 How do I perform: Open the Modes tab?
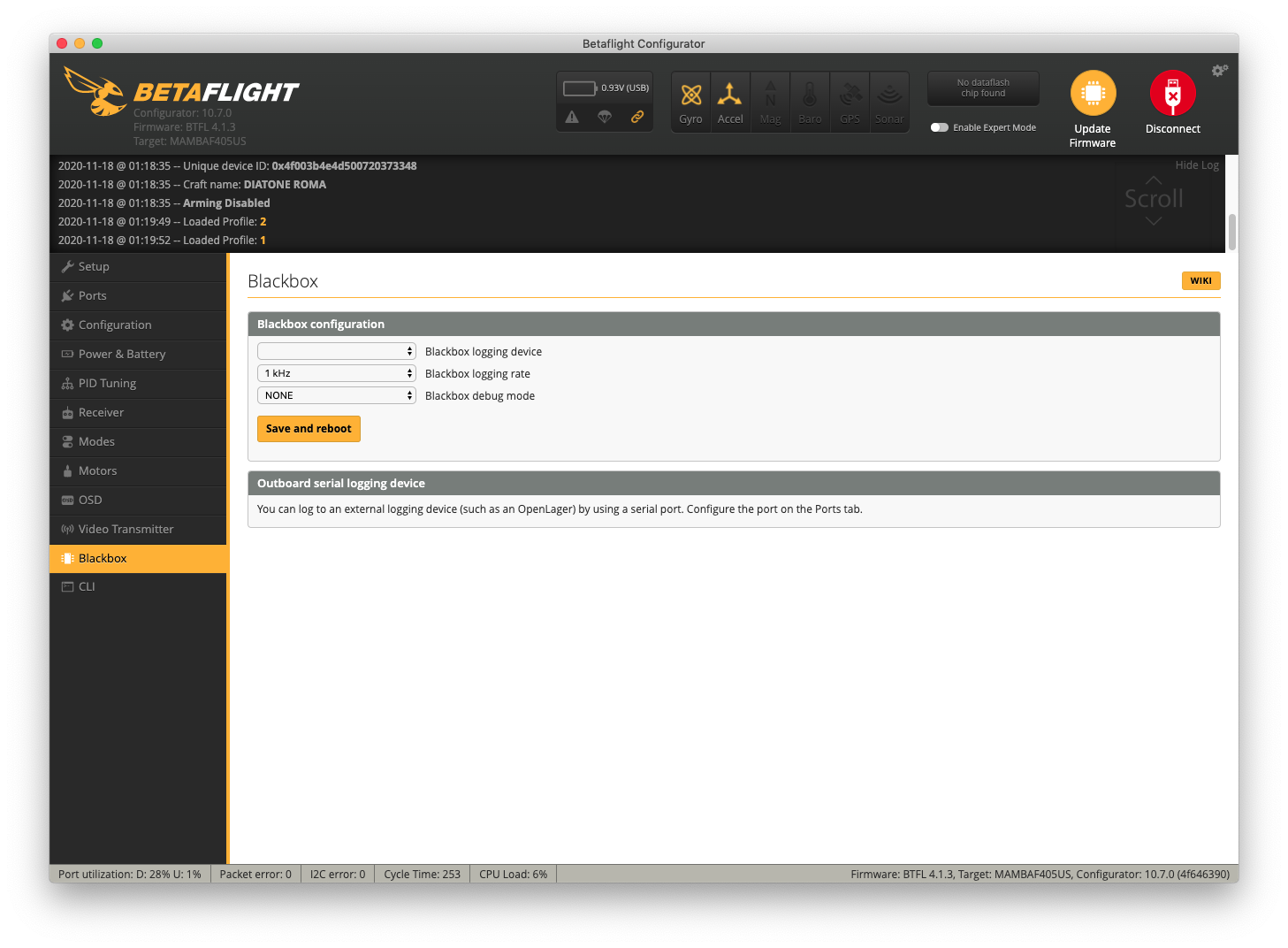[138, 441]
